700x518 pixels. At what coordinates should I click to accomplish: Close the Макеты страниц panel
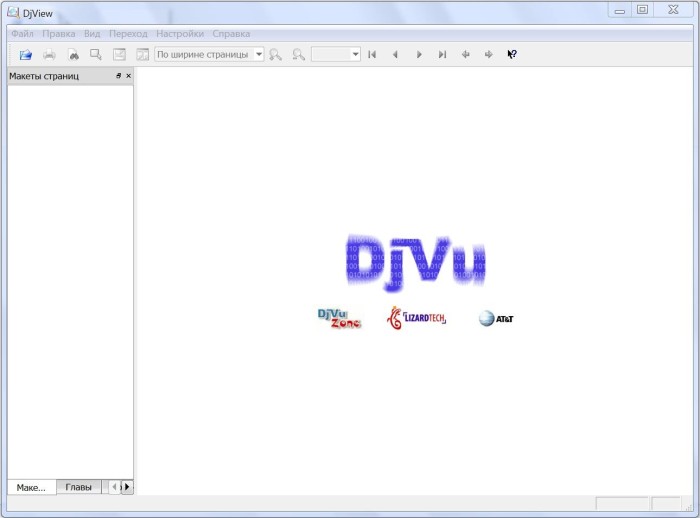(x=129, y=76)
